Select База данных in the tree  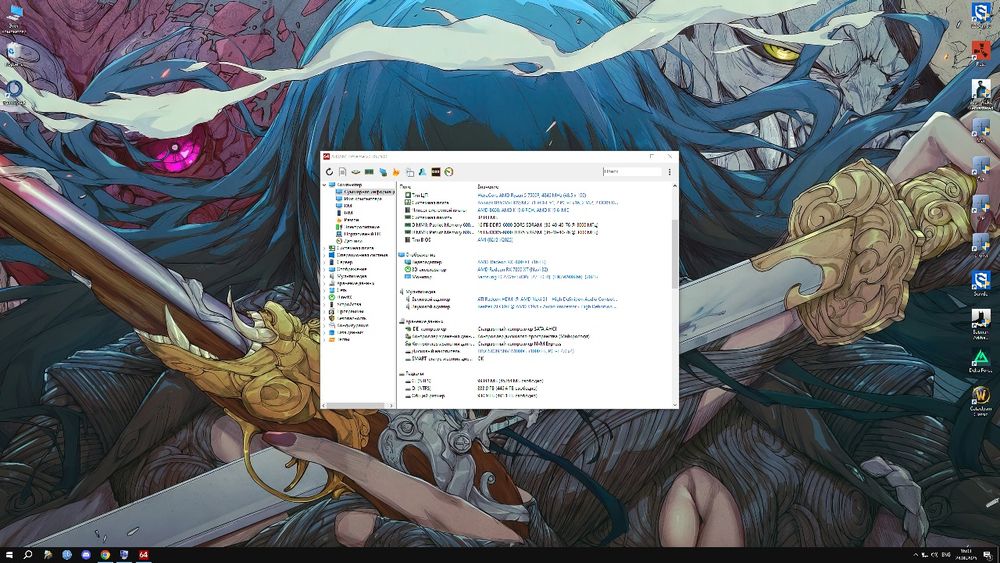click(x=350, y=332)
